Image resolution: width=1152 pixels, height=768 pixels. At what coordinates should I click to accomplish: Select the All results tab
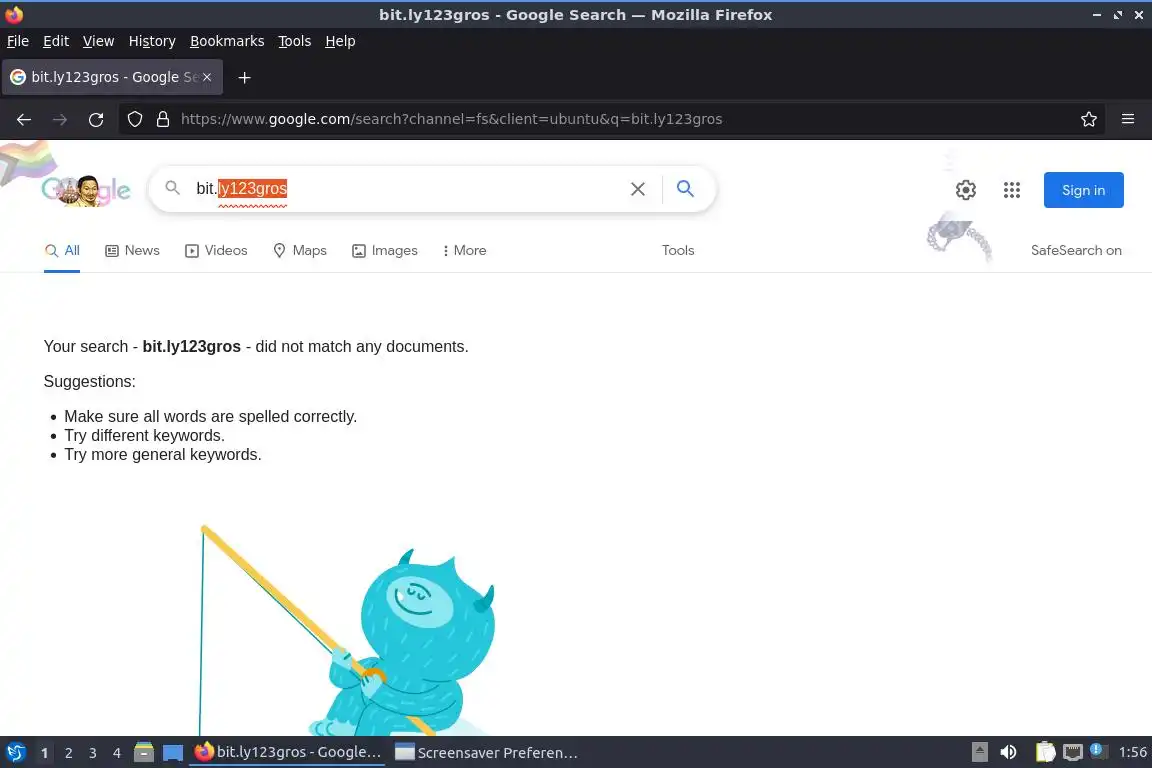[x=62, y=251]
